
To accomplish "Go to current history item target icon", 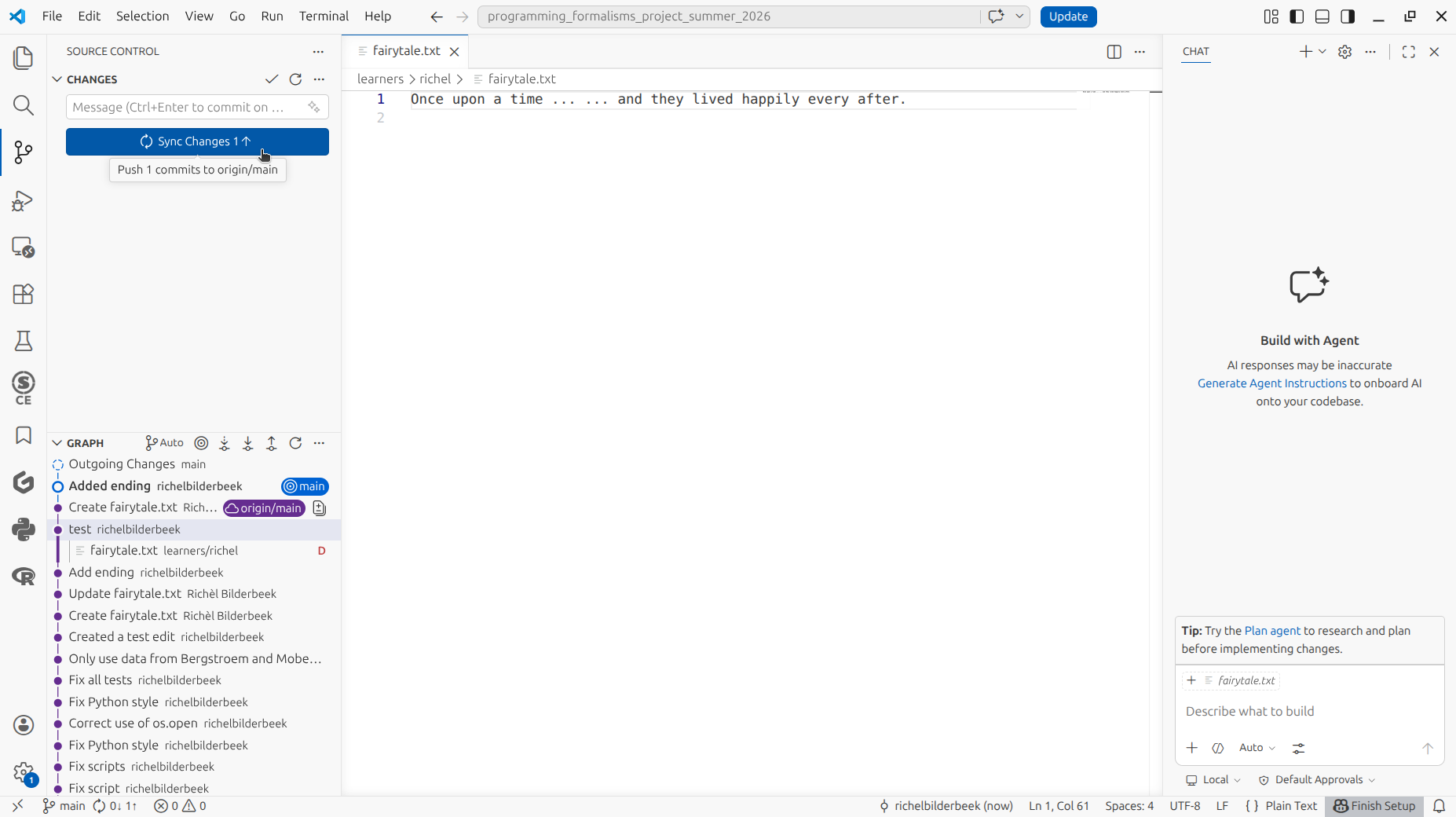I will pos(201,443).
